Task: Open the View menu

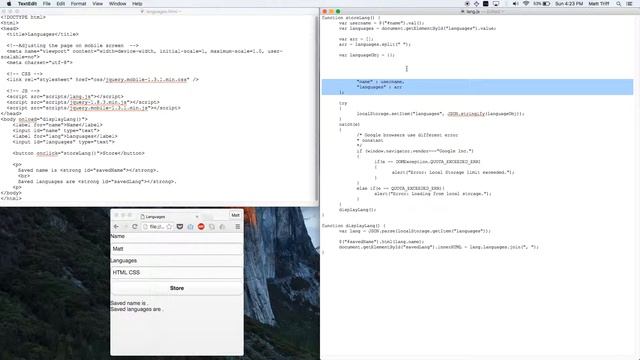Action: pos(98,4)
